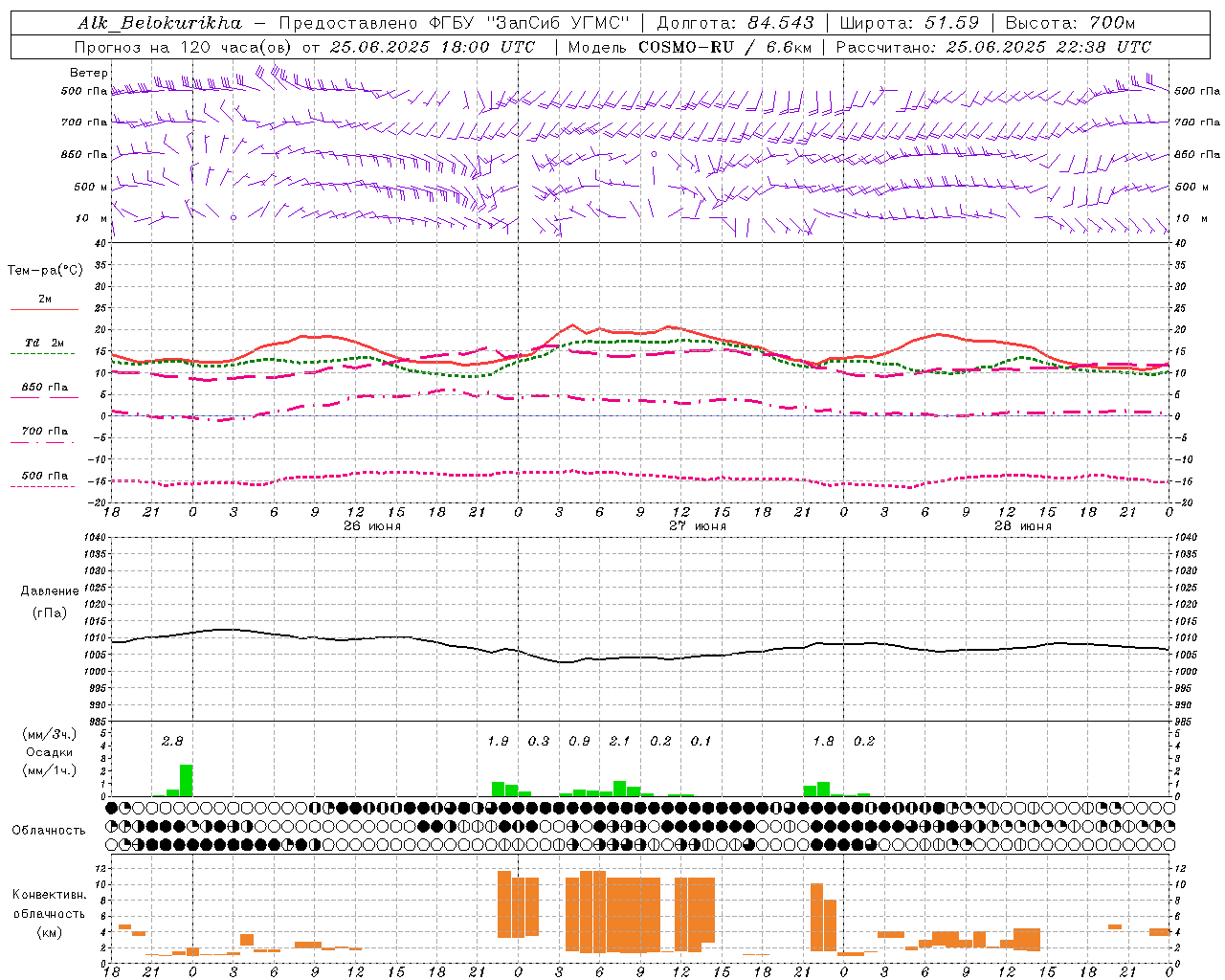Click the 'Осадки' precipitation label
Viewport: 1225px width, 980px height.
point(50,752)
